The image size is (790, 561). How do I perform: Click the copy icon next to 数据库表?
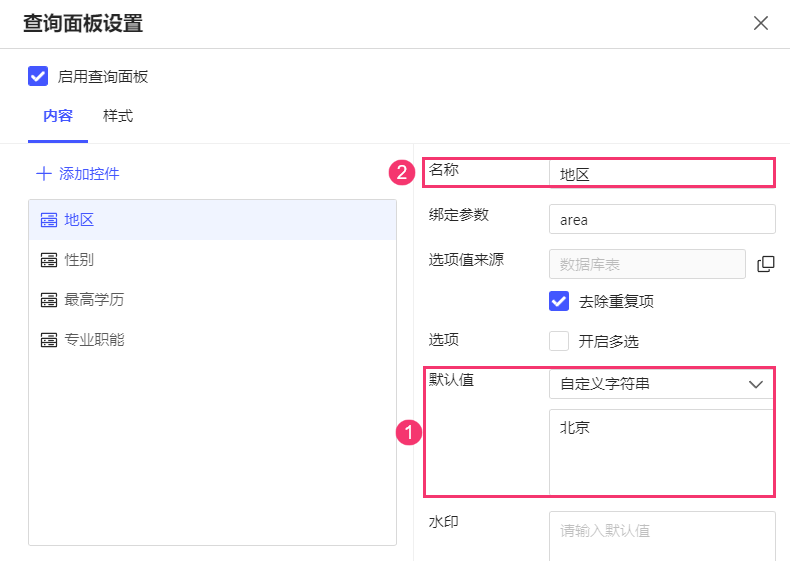(766, 264)
